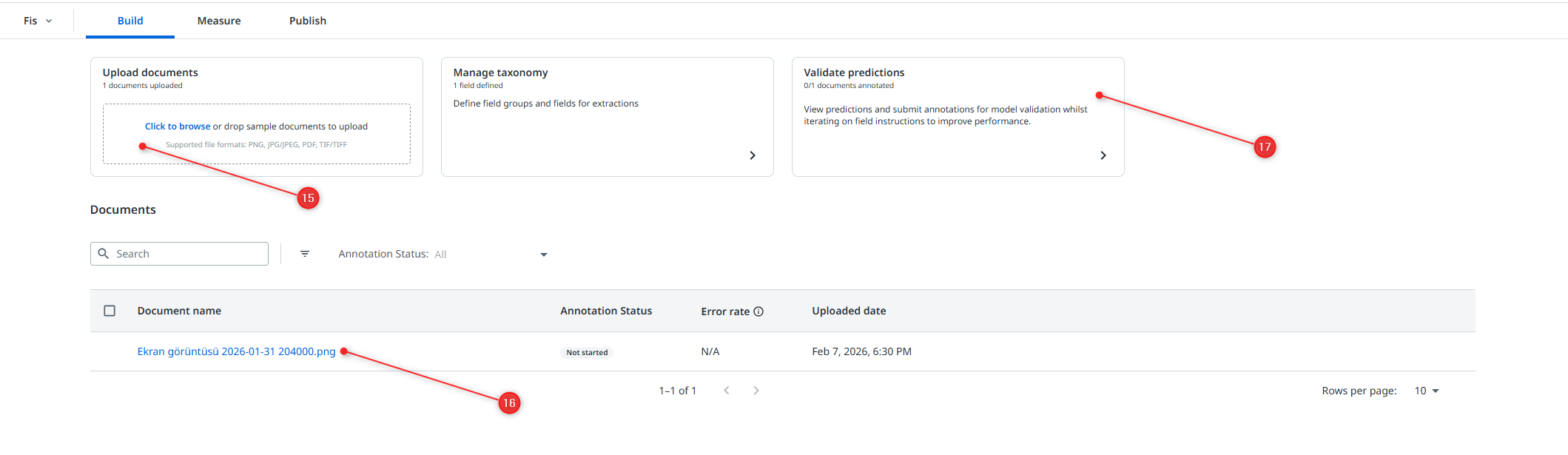Click the 'Click to browse' upload link
The height and width of the screenshot is (455, 1568).
(x=178, y=127)
